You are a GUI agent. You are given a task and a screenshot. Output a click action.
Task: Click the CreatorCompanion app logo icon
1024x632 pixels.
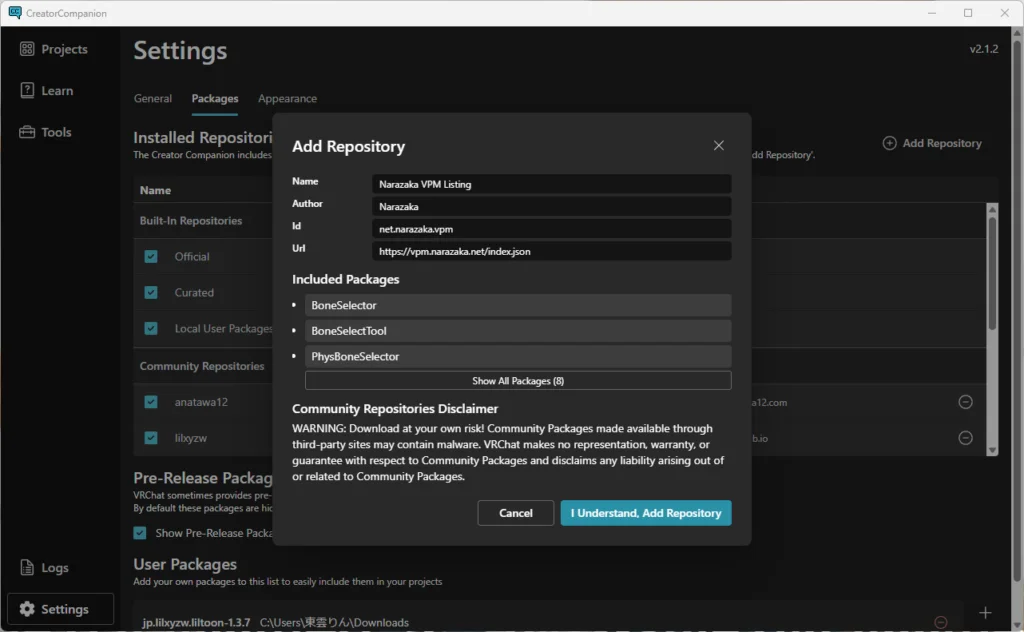[14, 12]
